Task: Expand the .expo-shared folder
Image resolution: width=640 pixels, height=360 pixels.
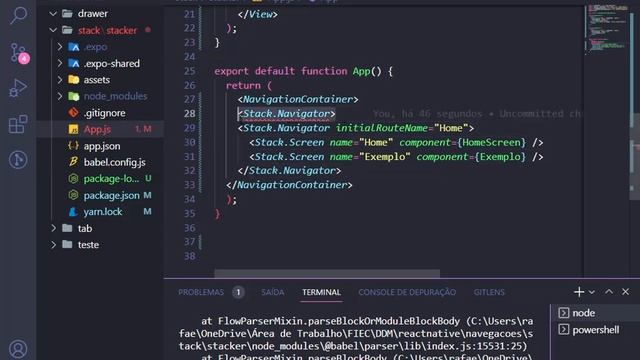Action: pos(60,63)
